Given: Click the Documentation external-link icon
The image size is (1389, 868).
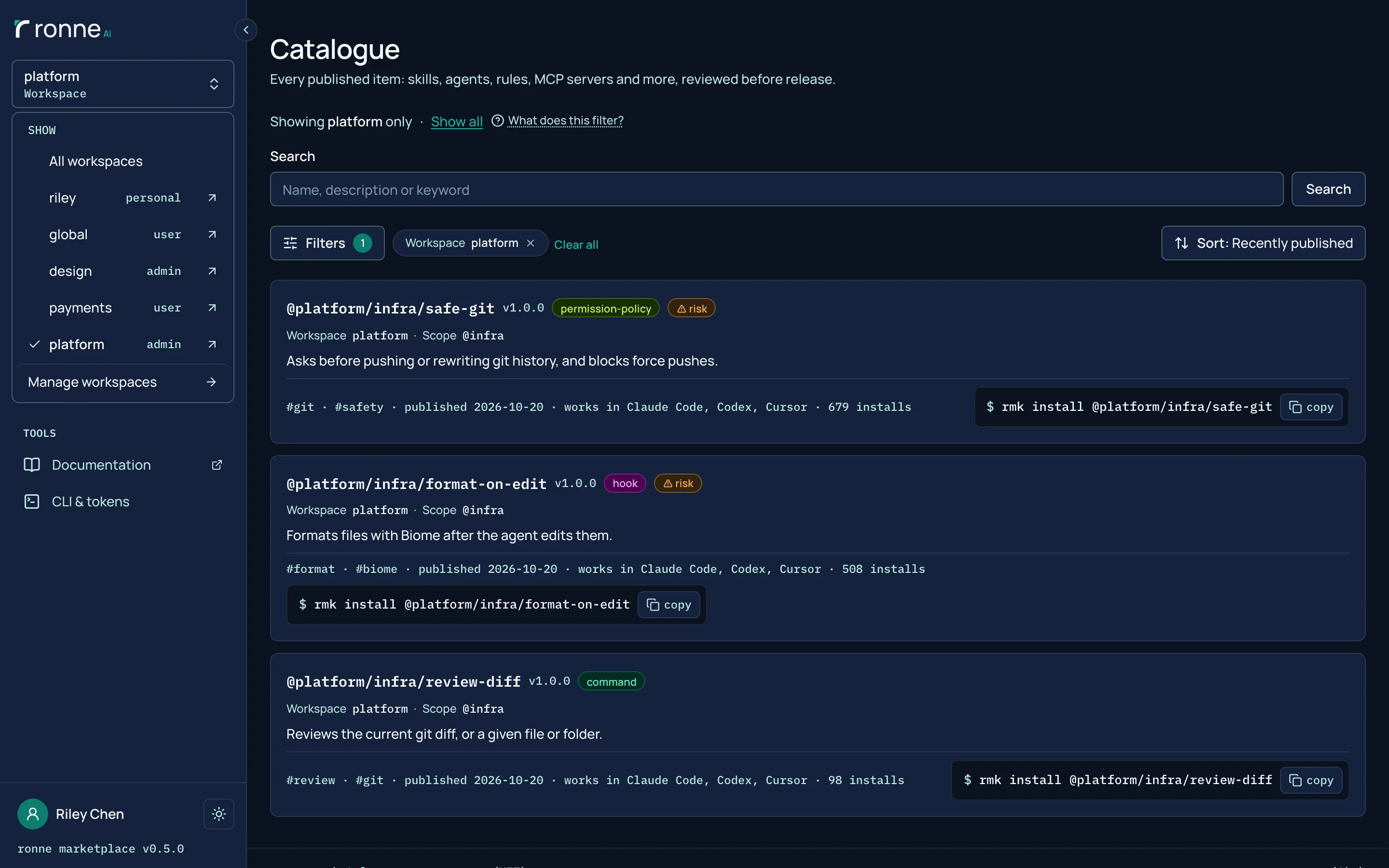Looking at the screenshot, I should coord(217,465).
